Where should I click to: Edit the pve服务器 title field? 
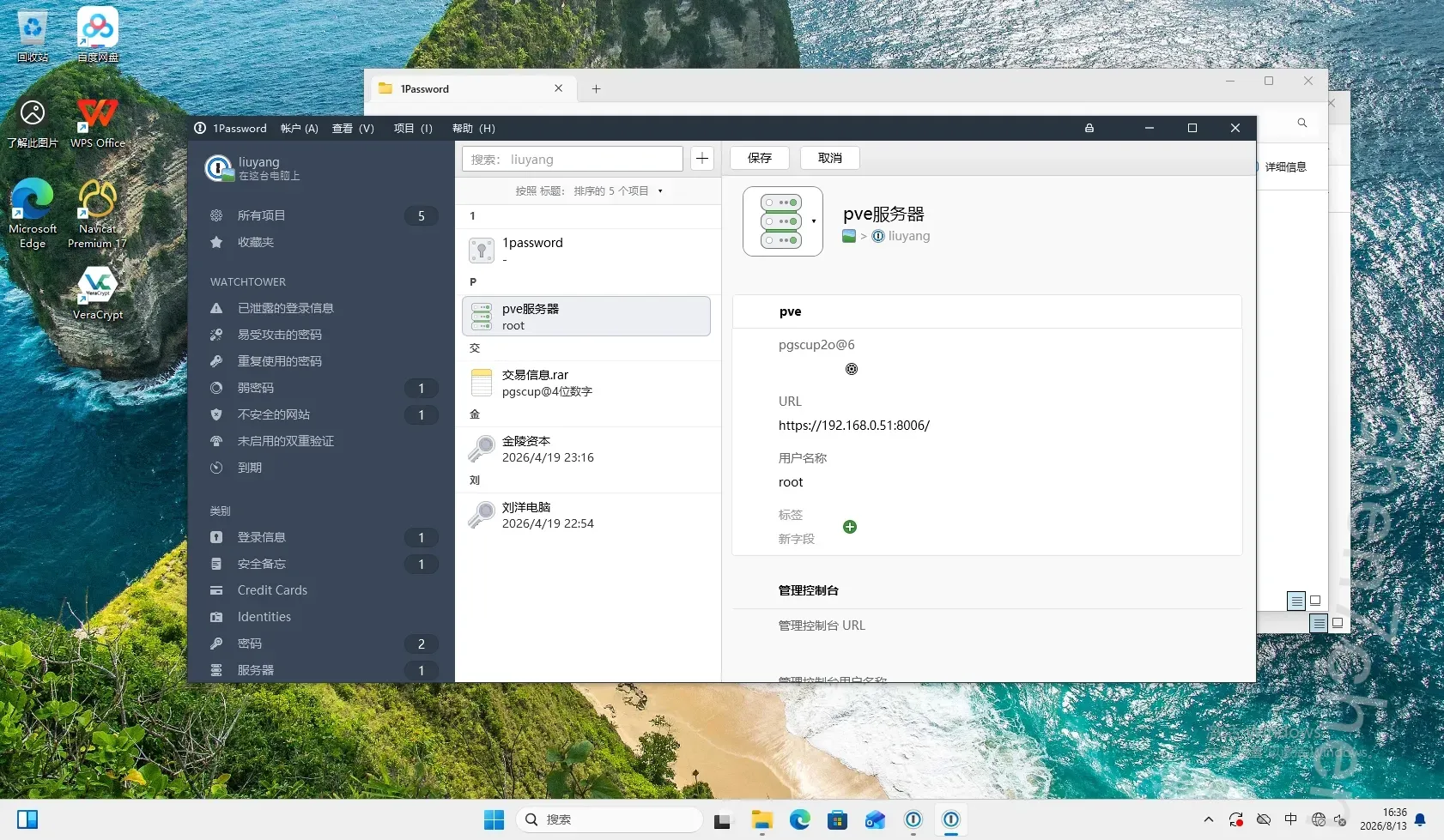coord(884,214)
